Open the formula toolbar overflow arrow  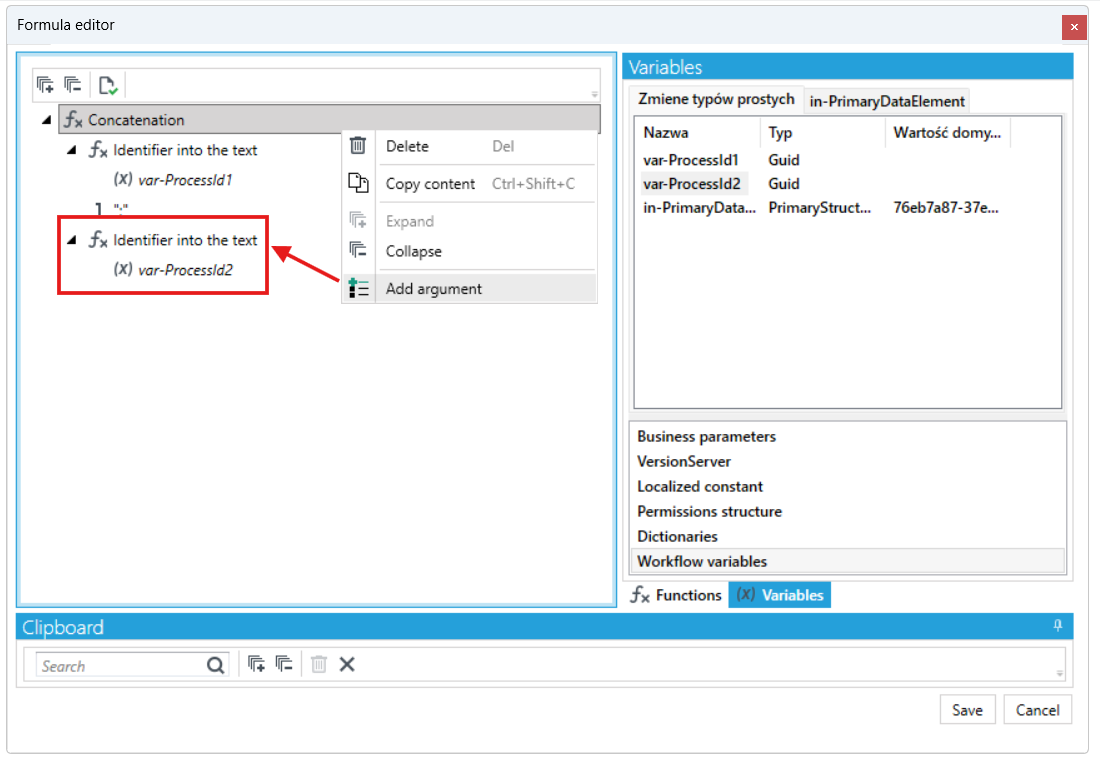[x=594, y=94]
